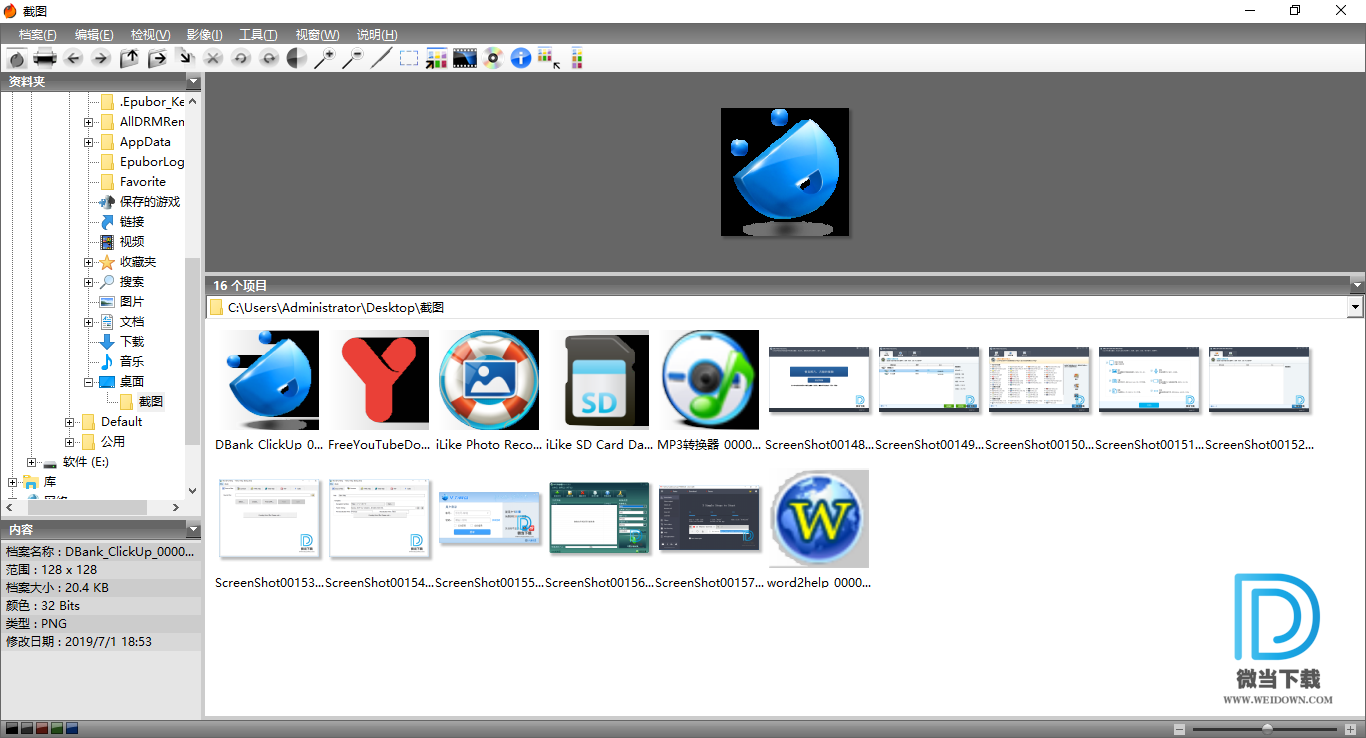Pick the red swatch in status bar
This screenshot has height=738, width=1366.
click(x=41, y=729)
